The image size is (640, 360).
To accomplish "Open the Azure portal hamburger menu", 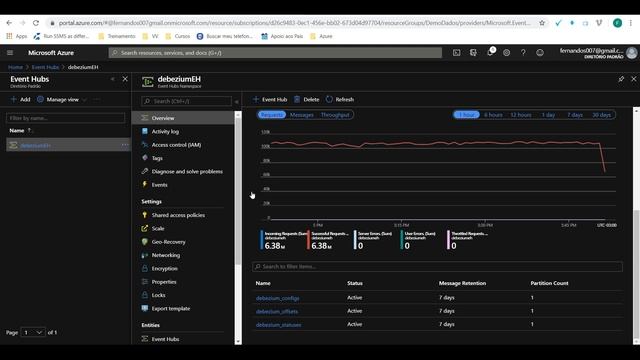I will (x=10, y=53).
